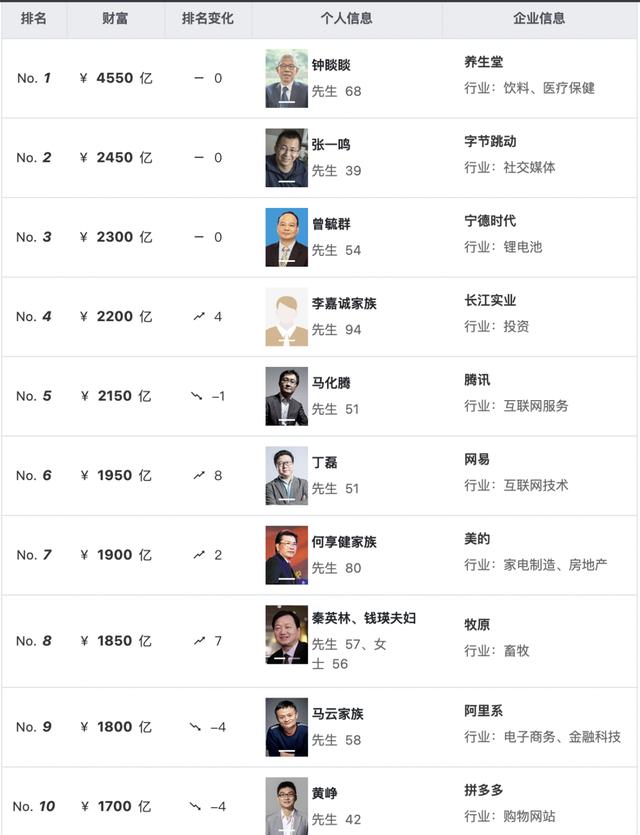Click the upward trend arrow in 何享健家族 row

(x=199, y=554)
